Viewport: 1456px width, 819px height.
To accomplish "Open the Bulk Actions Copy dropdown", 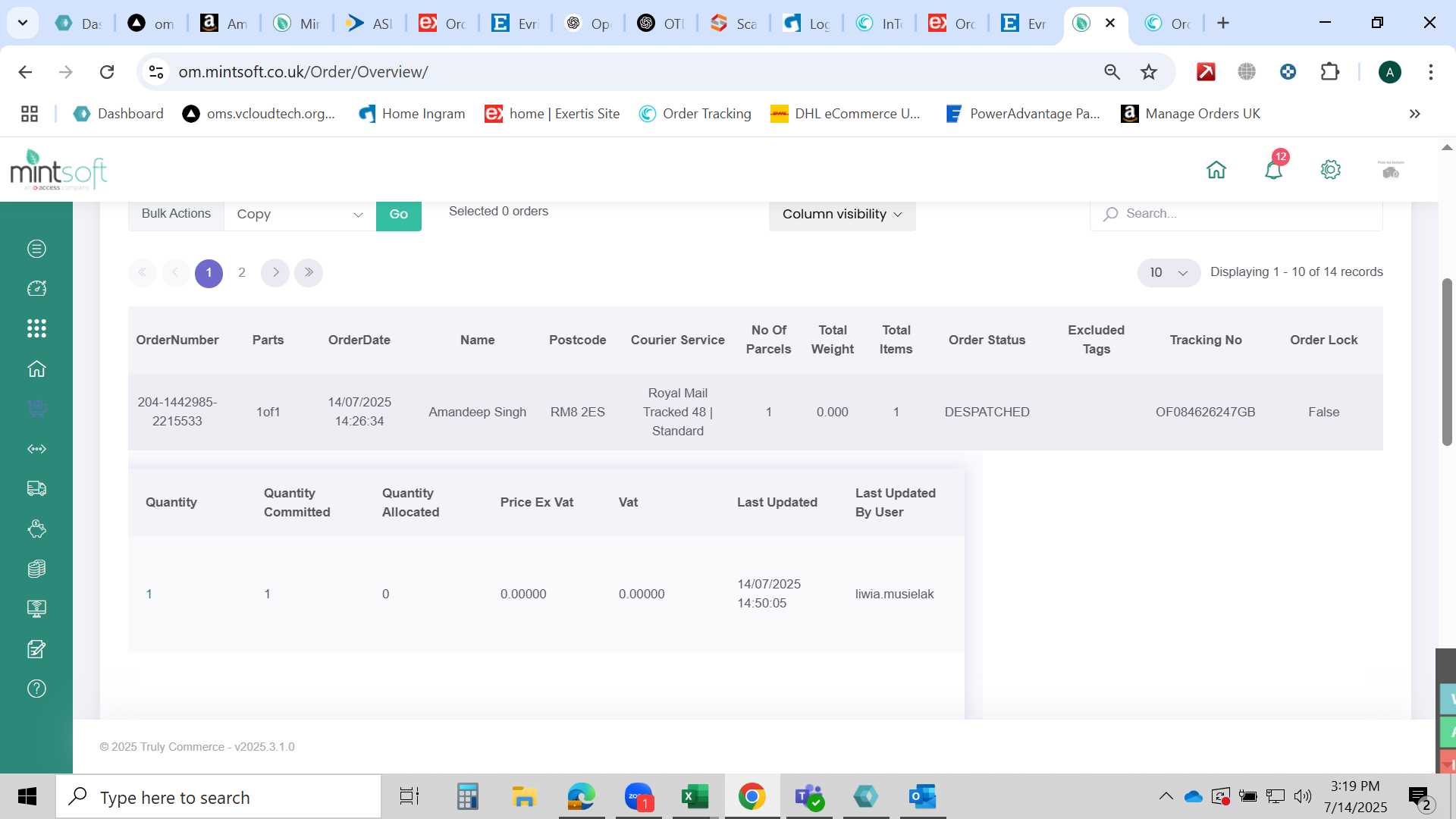I will (300, 215).
